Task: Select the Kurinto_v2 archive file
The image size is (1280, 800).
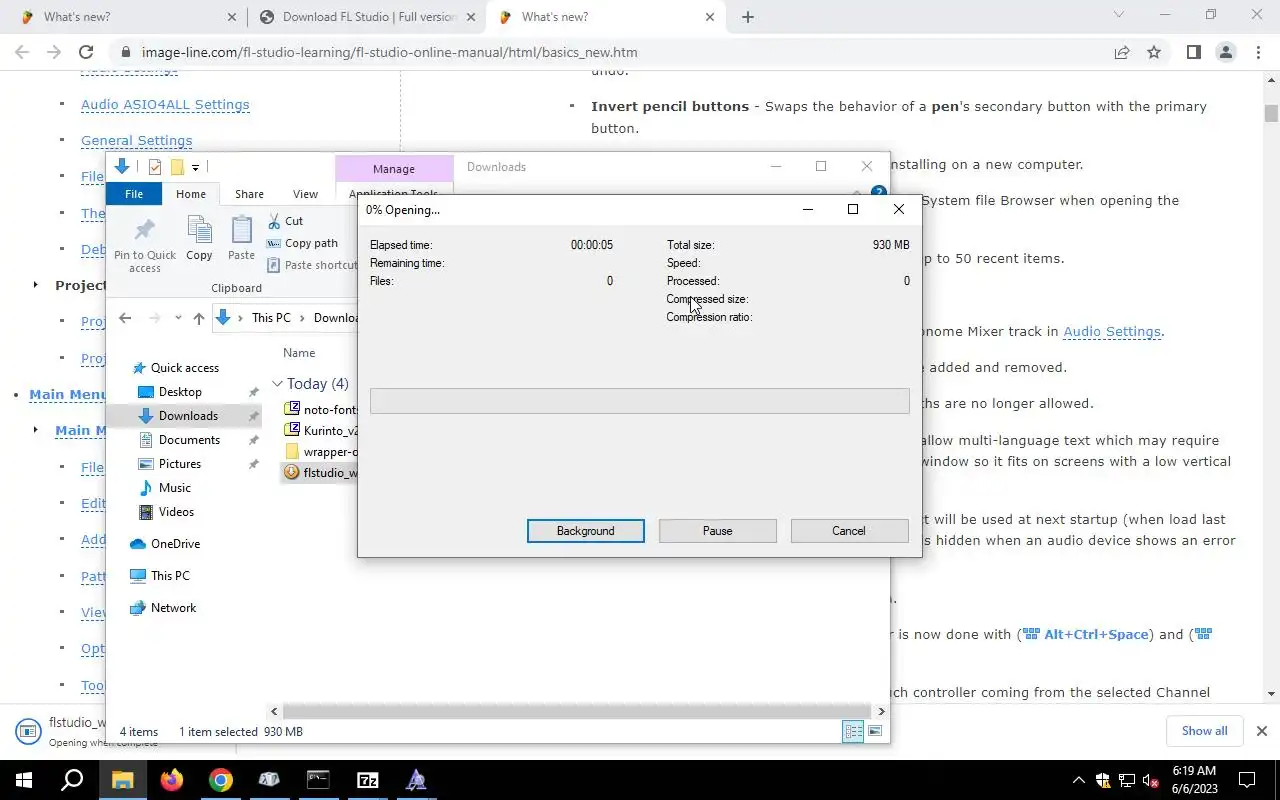Action: pyautogui.click(x=321, y=431)
